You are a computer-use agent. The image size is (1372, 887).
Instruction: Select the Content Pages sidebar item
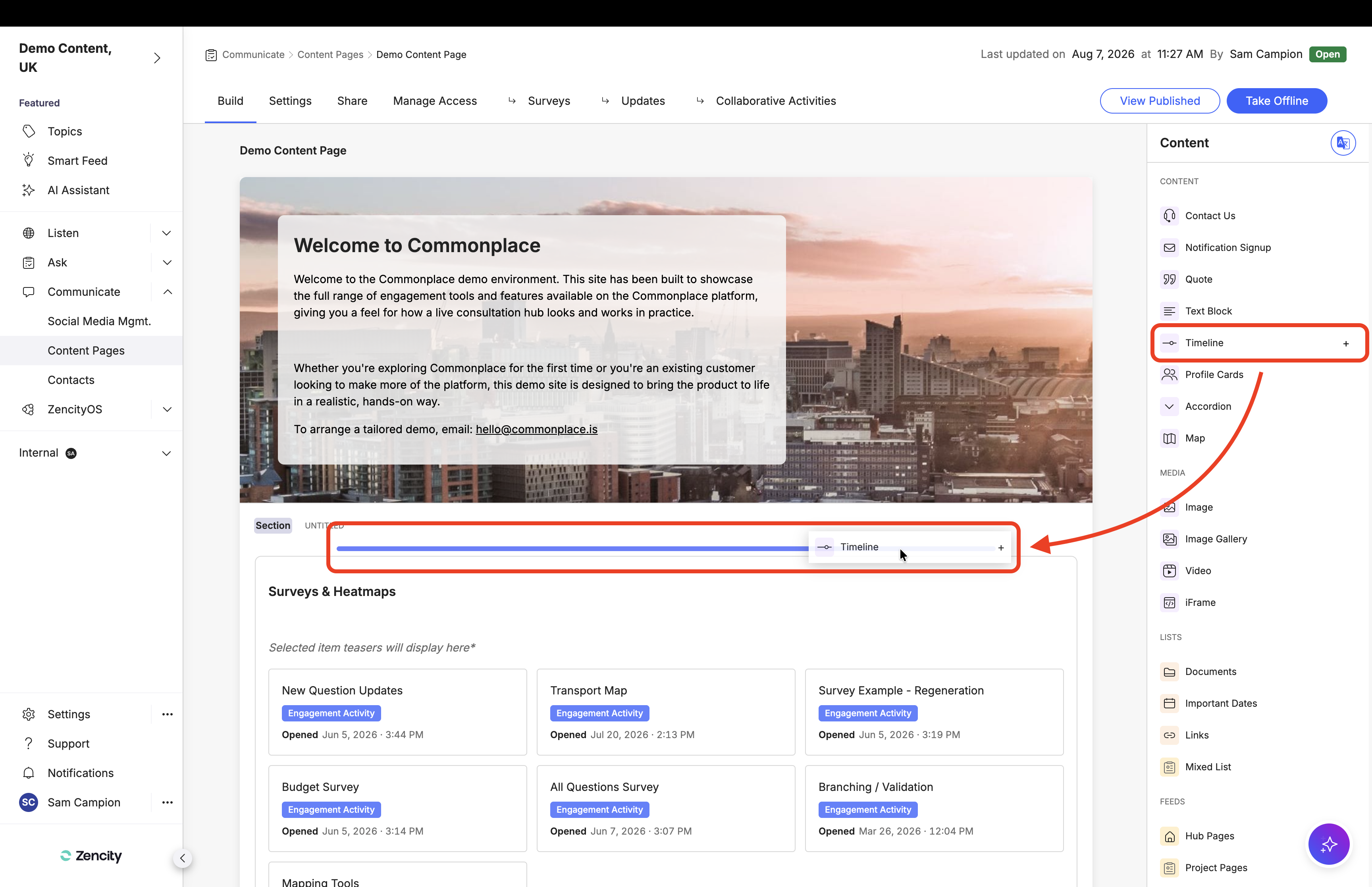pos(92,351)
